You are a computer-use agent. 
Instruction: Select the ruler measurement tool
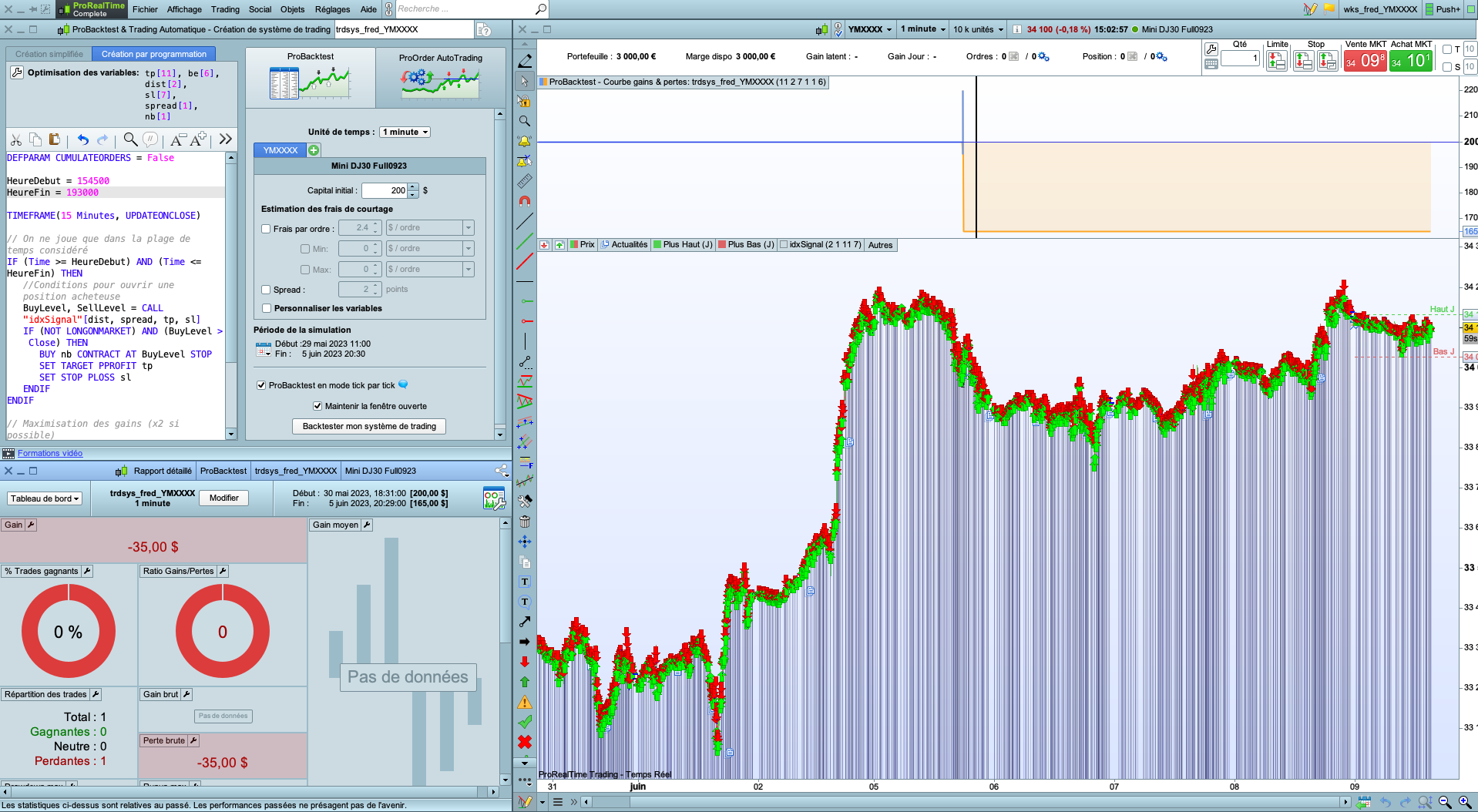point(525,181)
